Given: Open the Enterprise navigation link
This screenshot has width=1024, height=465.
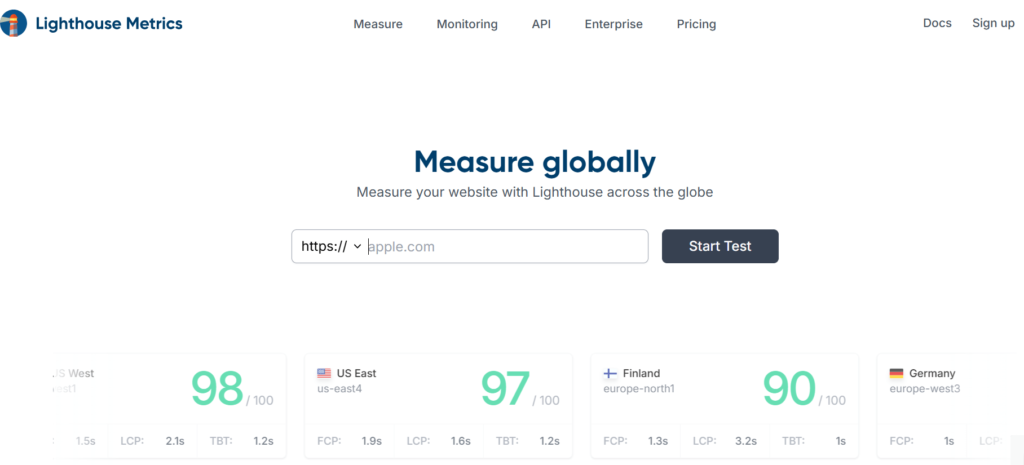Looking at the screenshot, I should point(613,24).
